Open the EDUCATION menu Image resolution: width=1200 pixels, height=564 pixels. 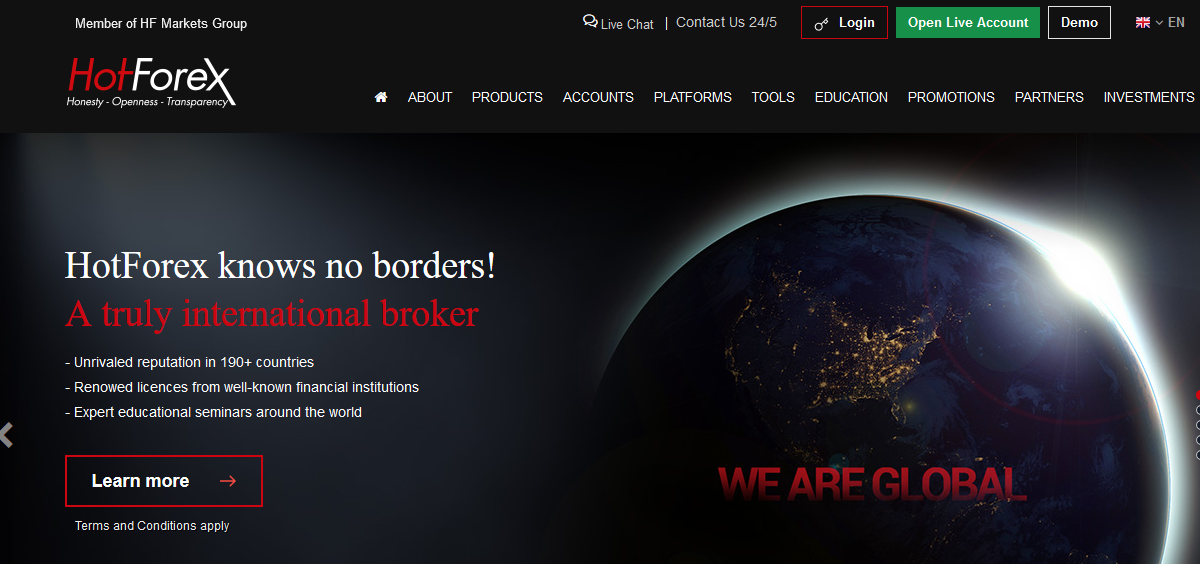(x=851, y=97)
